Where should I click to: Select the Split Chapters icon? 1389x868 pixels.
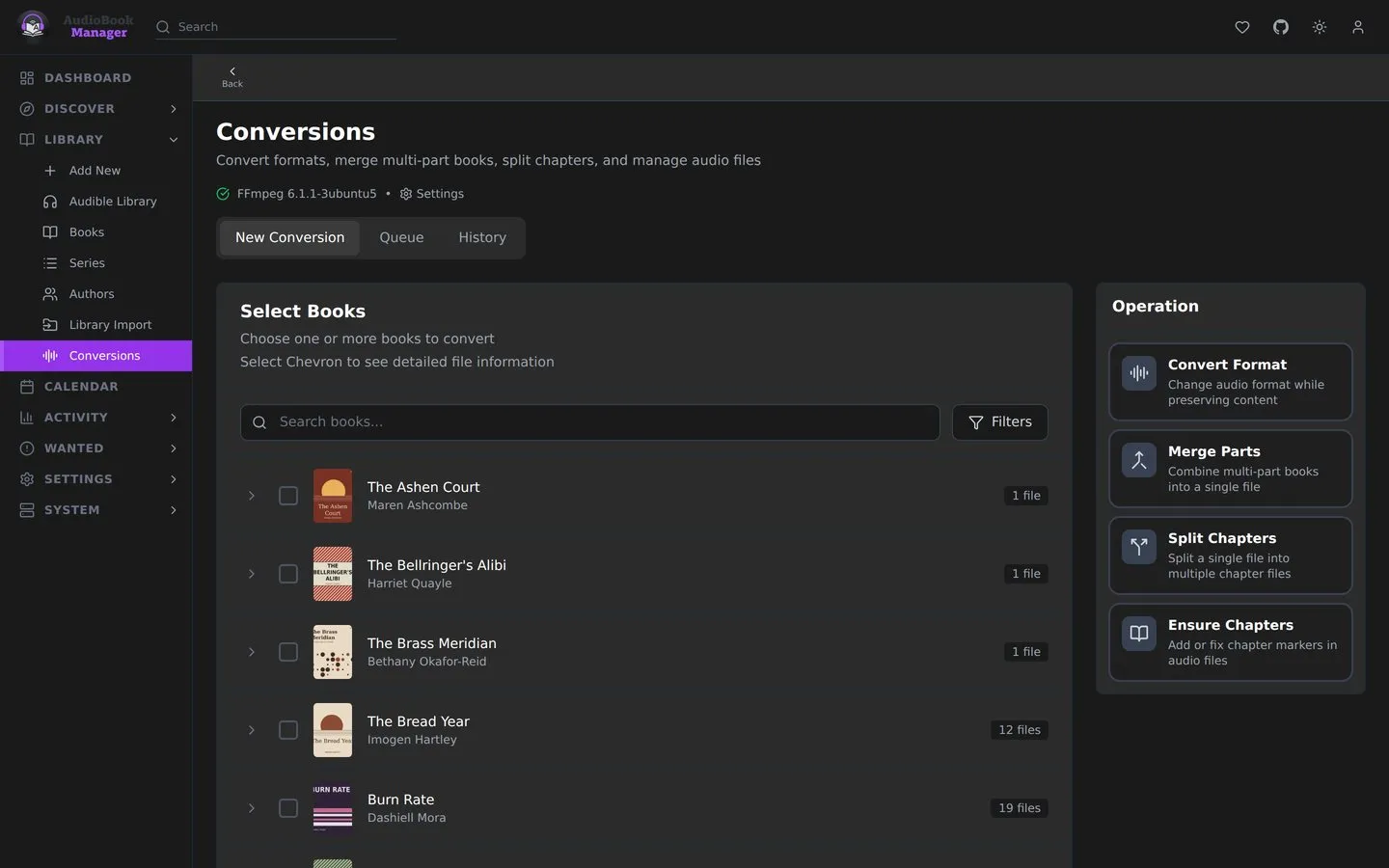click(1139, 547)
